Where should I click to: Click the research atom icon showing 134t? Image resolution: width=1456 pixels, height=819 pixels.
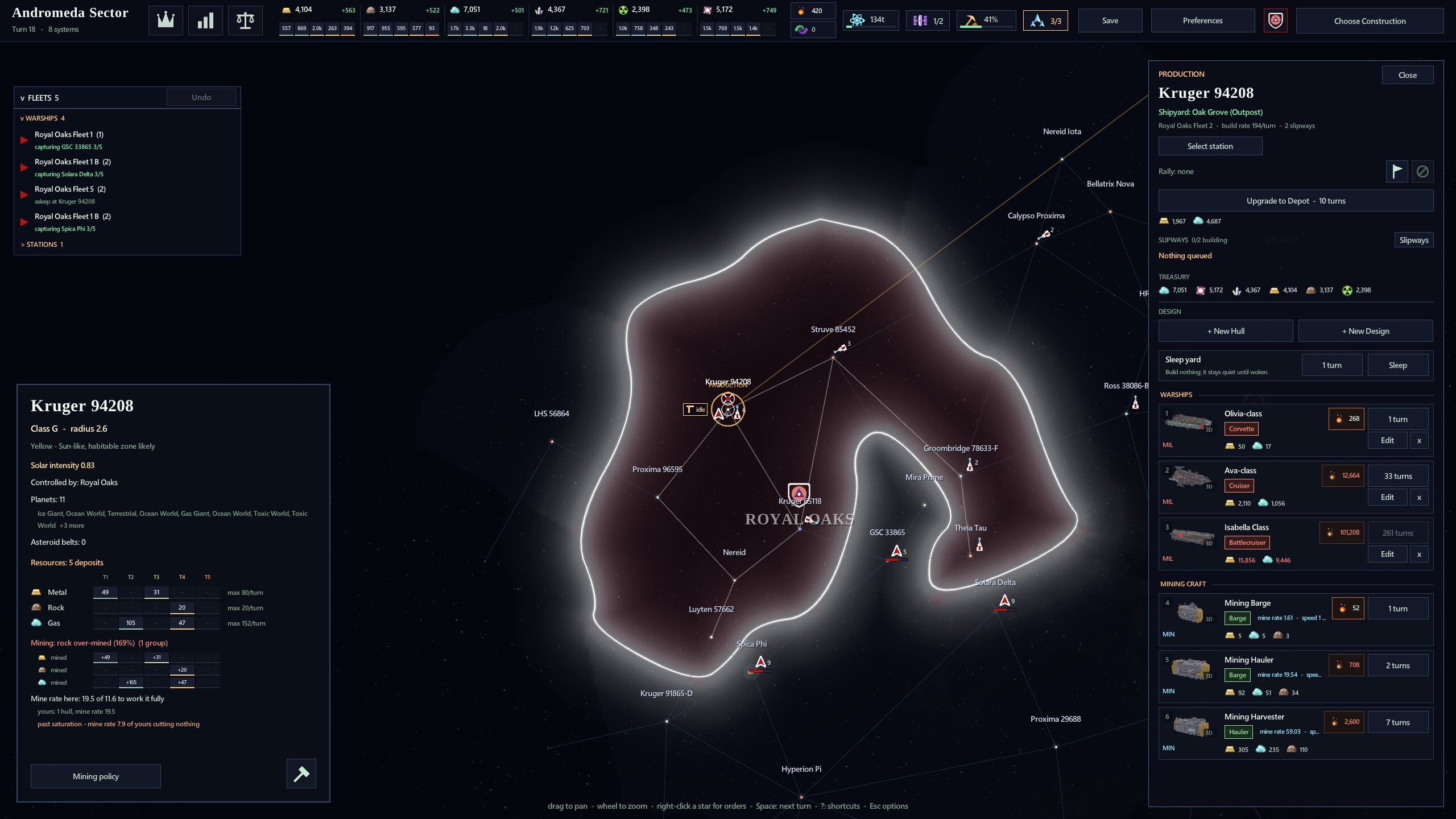[870, 20]
